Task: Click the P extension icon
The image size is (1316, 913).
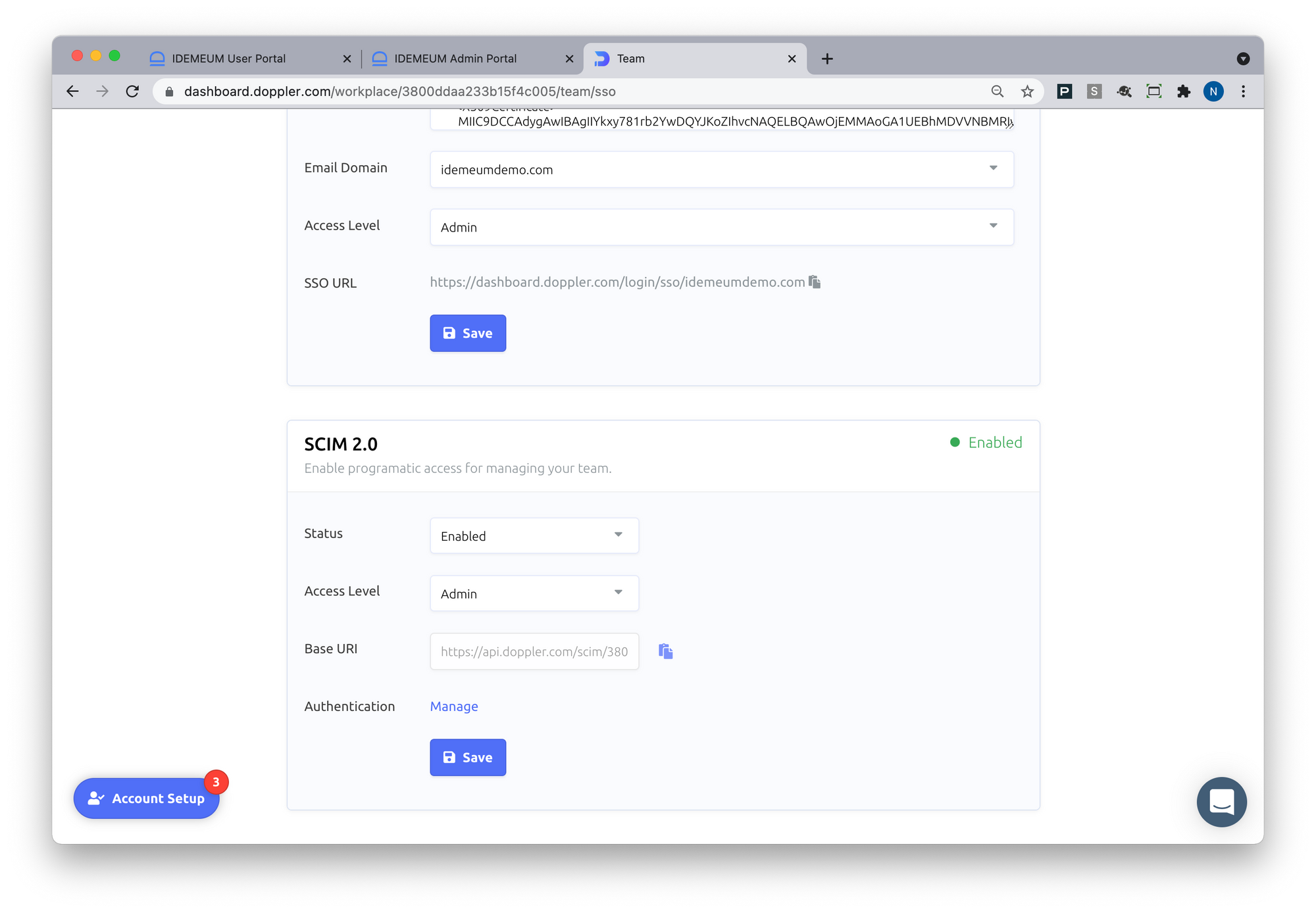Action: 1065,91
